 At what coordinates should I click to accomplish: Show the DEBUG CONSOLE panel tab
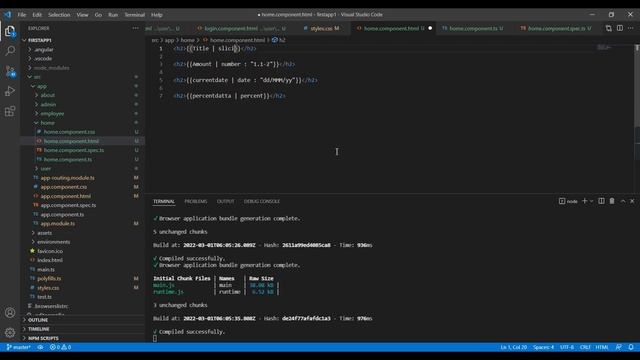(x=262, y=201)
